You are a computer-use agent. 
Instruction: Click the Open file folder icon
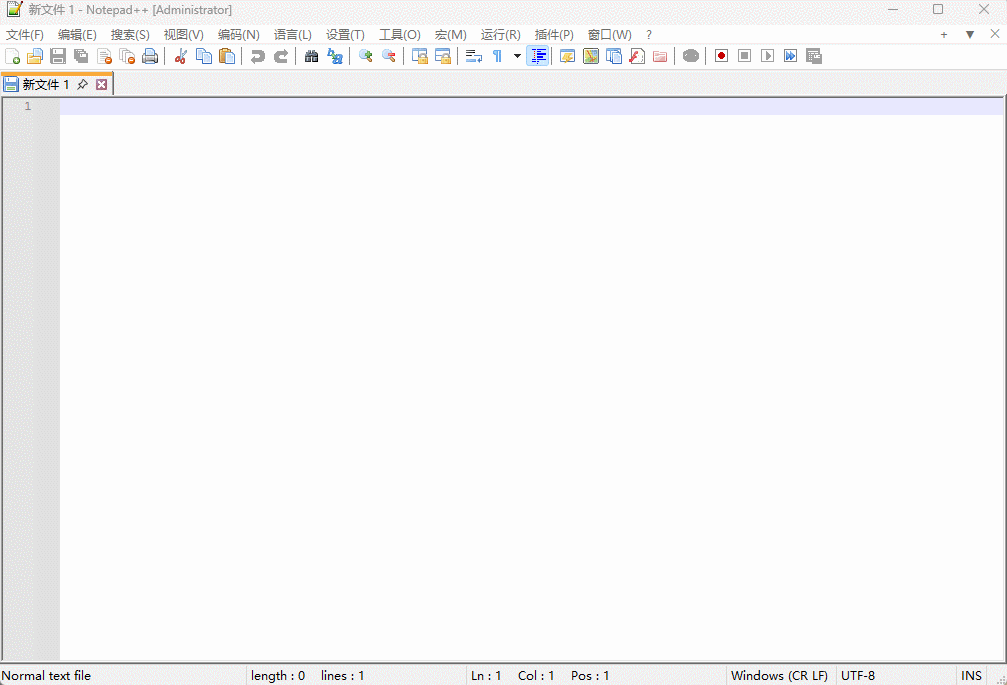tap(35, 56)
